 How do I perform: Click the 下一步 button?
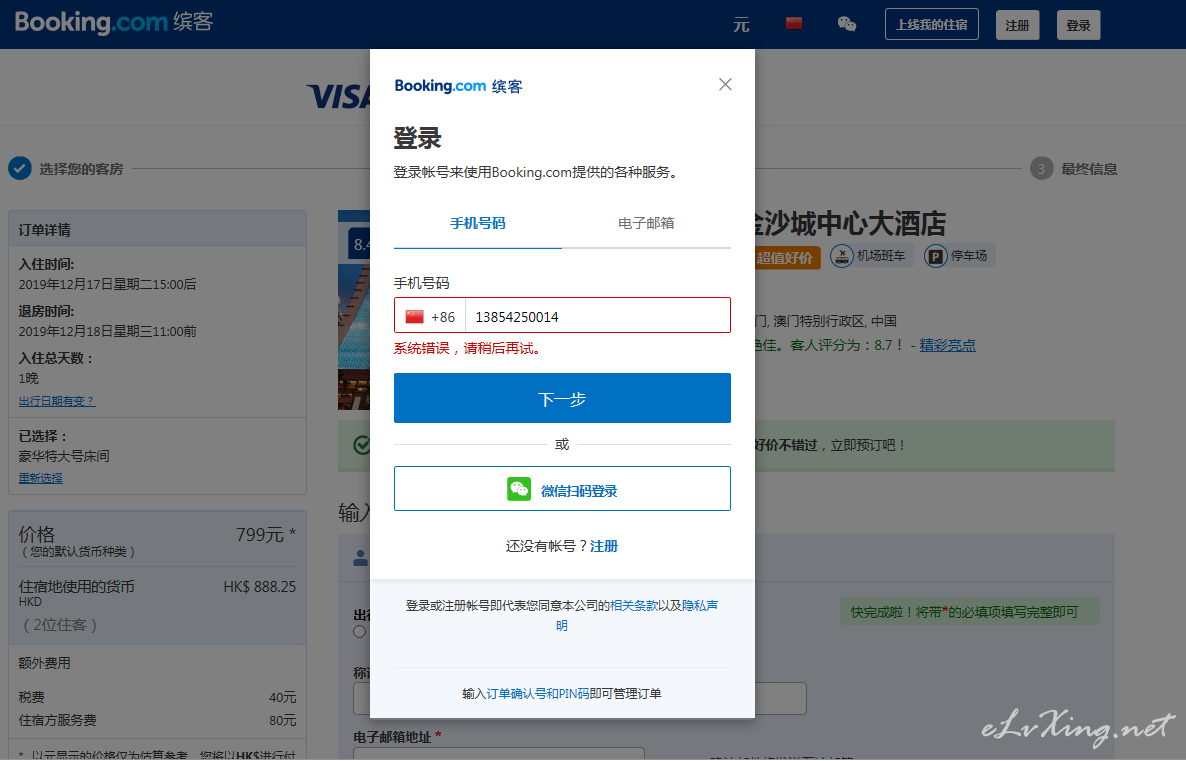[562, 398]
